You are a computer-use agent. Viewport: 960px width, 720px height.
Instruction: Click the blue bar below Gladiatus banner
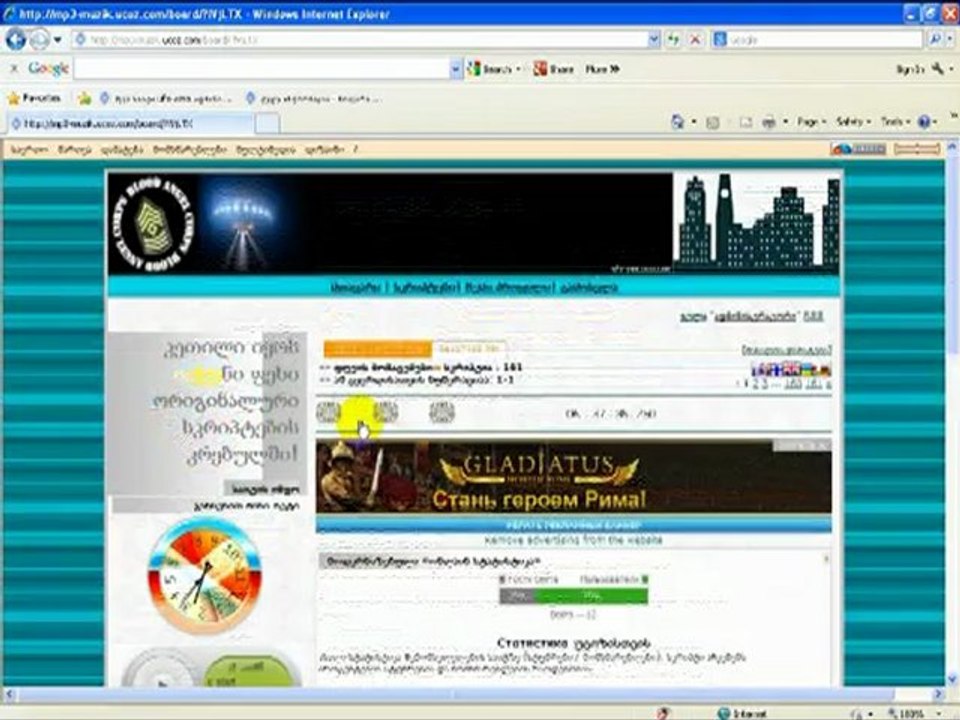pyautogui.click(x=574, y=525)
